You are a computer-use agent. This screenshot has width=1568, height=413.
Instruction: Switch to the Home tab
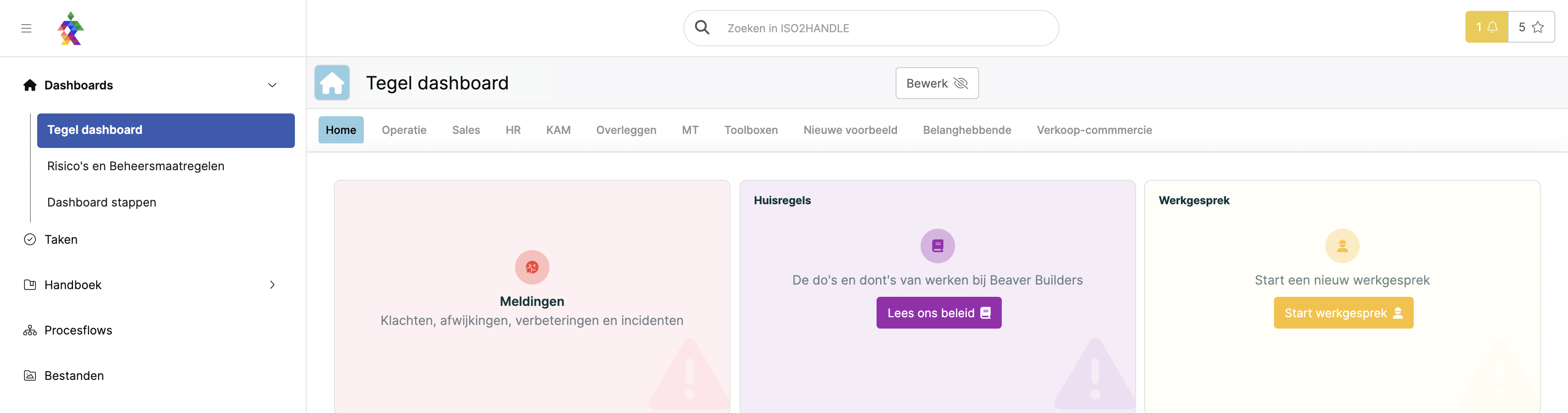(x=341, y=130)
